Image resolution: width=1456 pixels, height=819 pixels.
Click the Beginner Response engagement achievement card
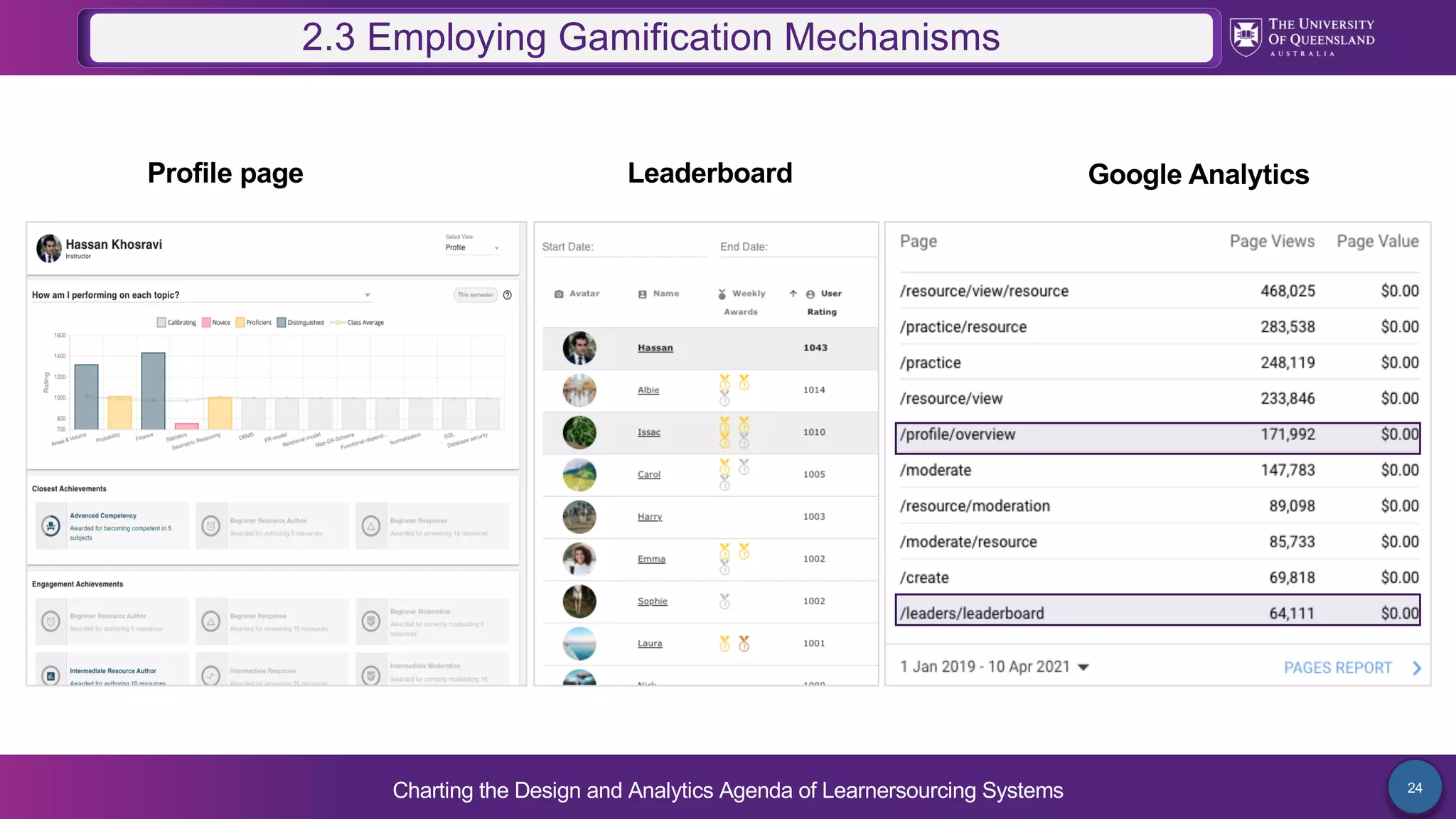(272, 621)
